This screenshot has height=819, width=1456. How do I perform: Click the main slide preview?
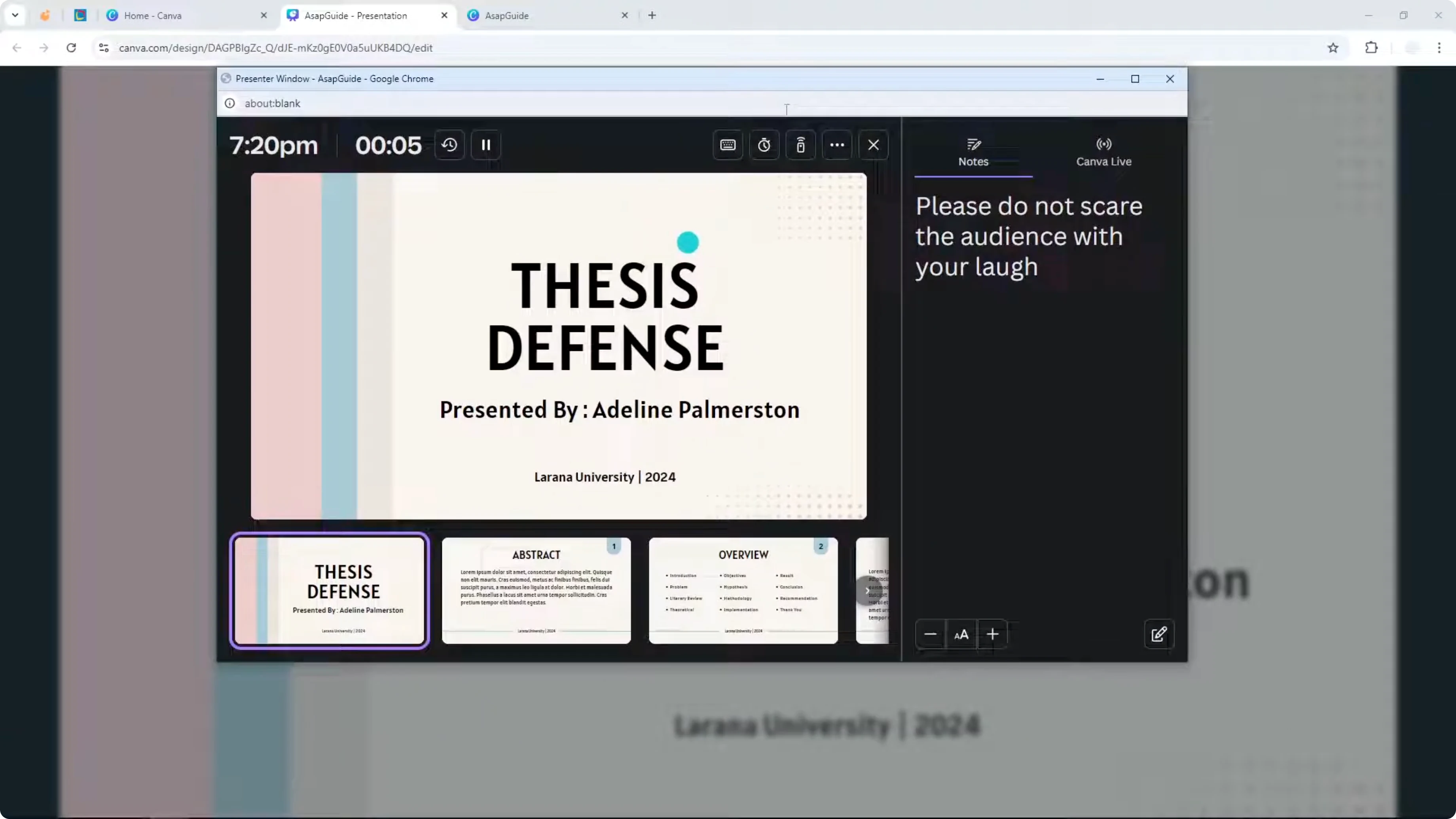(x=558, y=346)
